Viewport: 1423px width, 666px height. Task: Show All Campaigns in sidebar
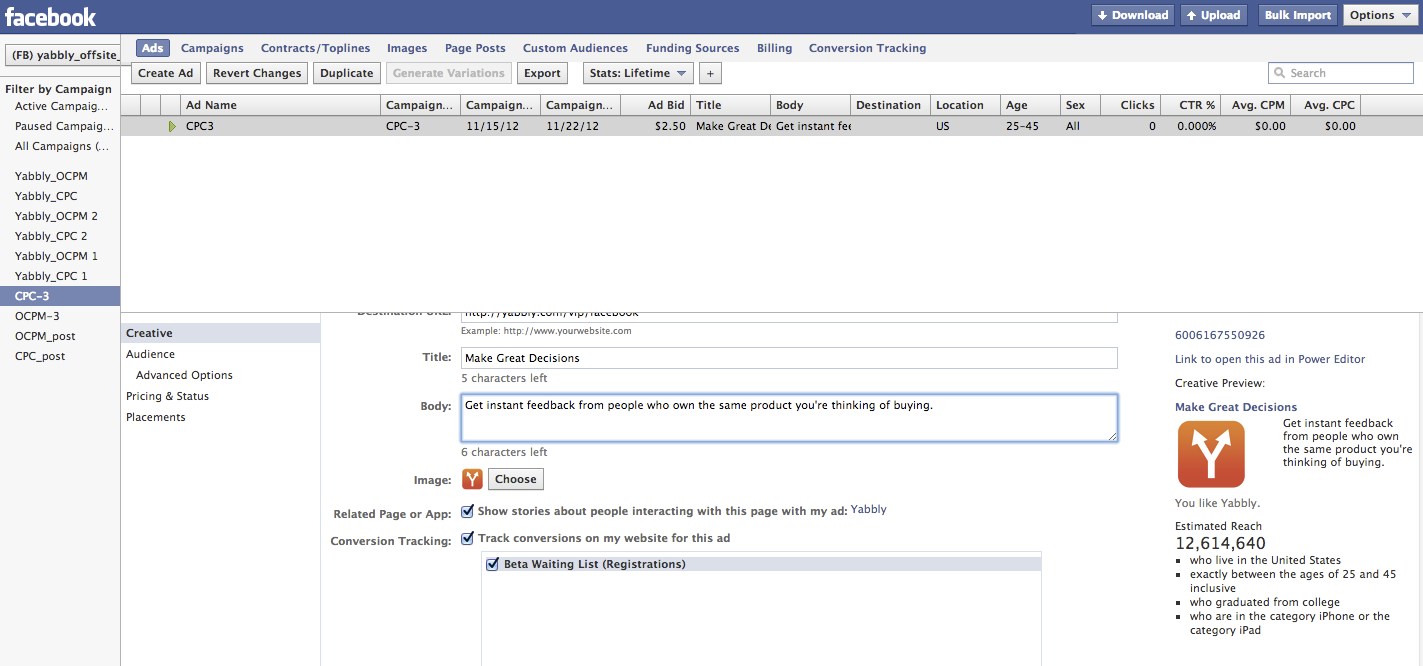(x=60, y=146)
